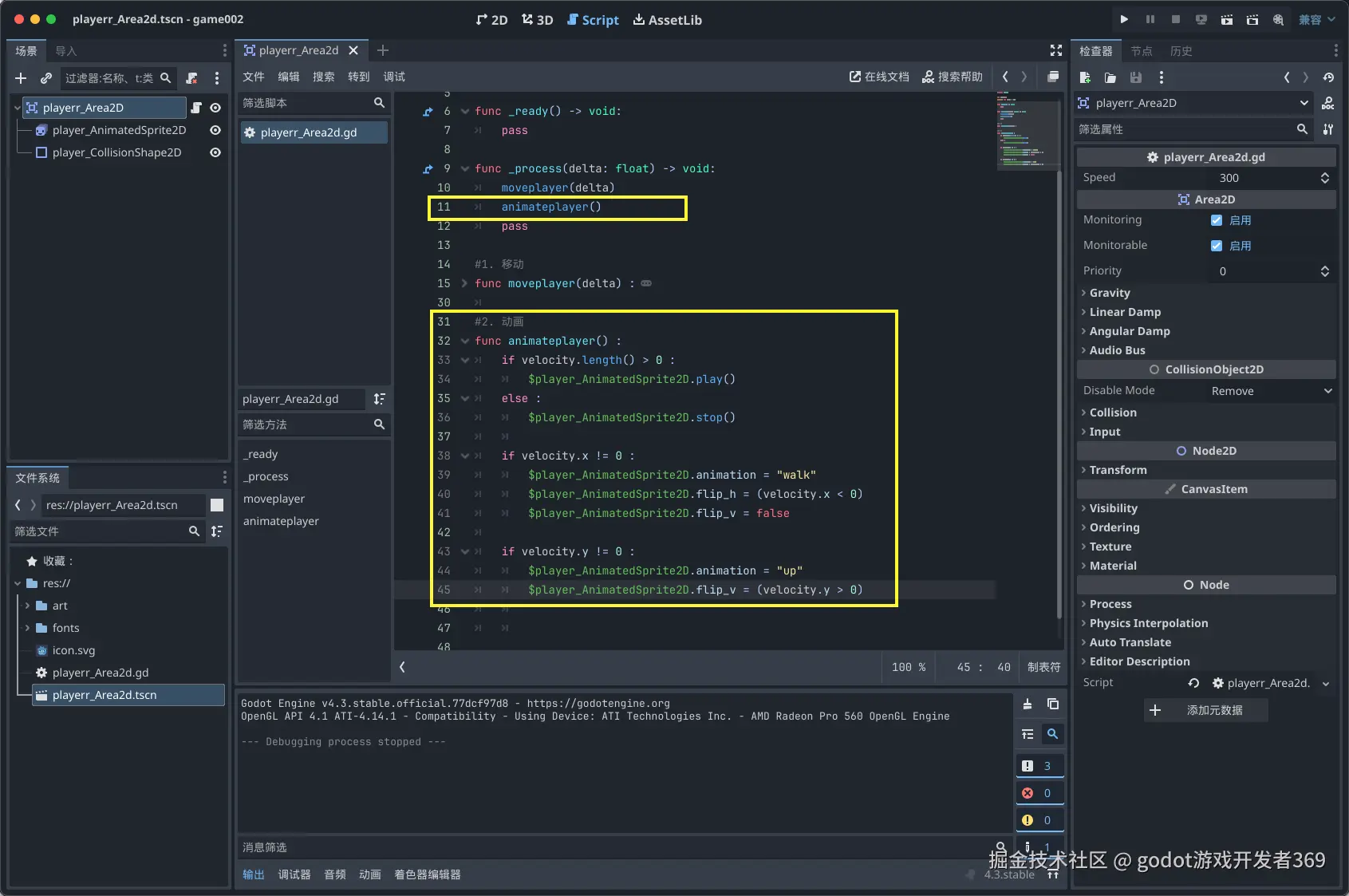Expand the art folder in FileSystem
This screenshot has width=1349, height=896.
[x=27, y=606]
